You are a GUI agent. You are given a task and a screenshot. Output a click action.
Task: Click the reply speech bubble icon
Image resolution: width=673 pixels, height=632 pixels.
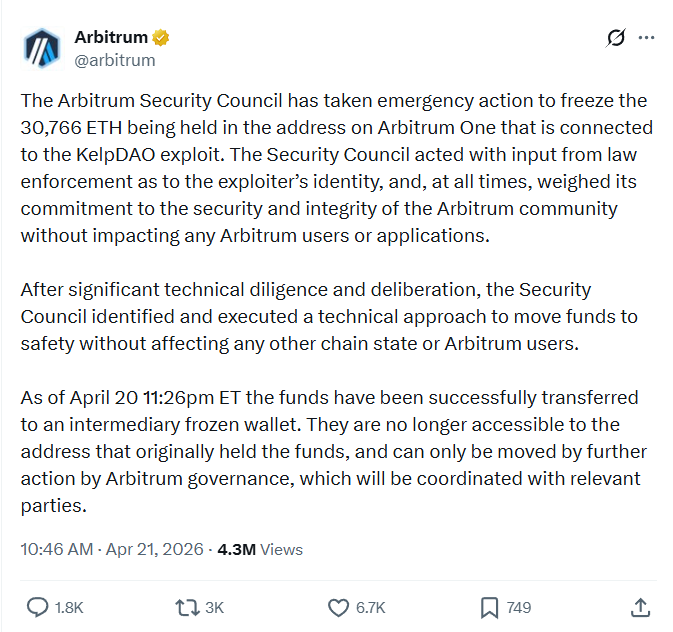[x=37, y=607]
